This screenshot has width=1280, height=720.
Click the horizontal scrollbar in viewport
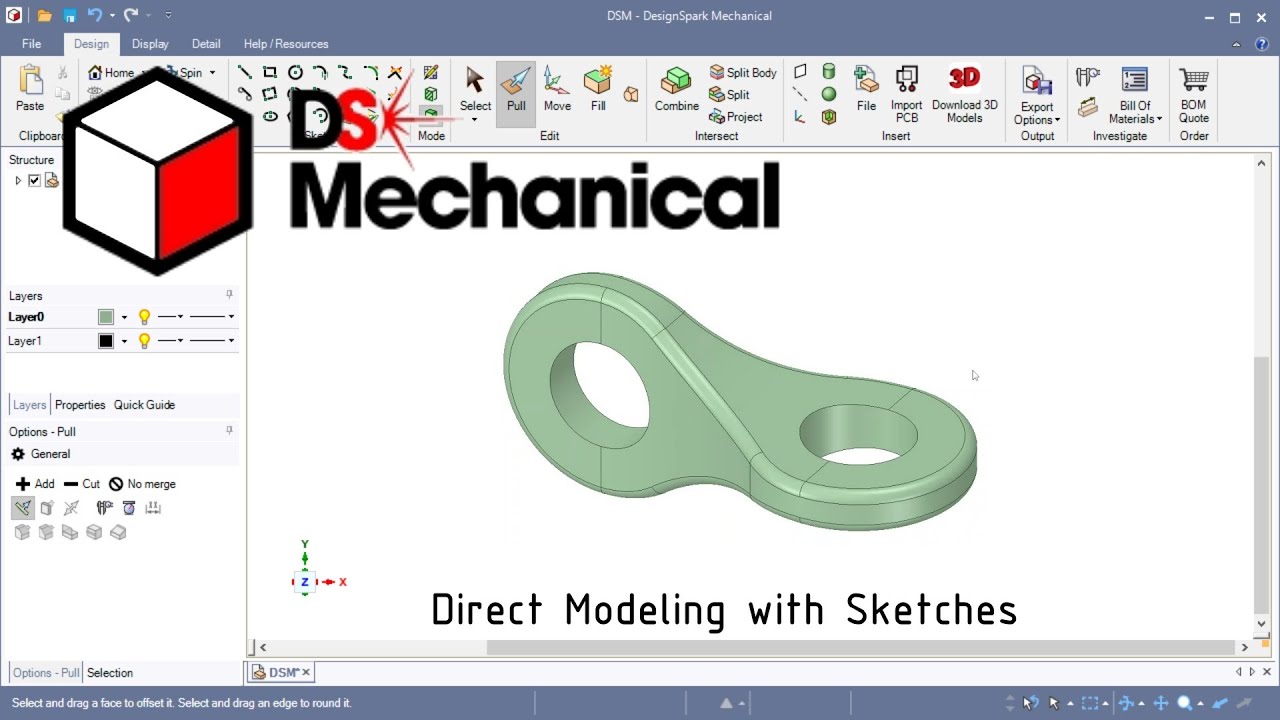pyautogui.click(x=860, y=647)
